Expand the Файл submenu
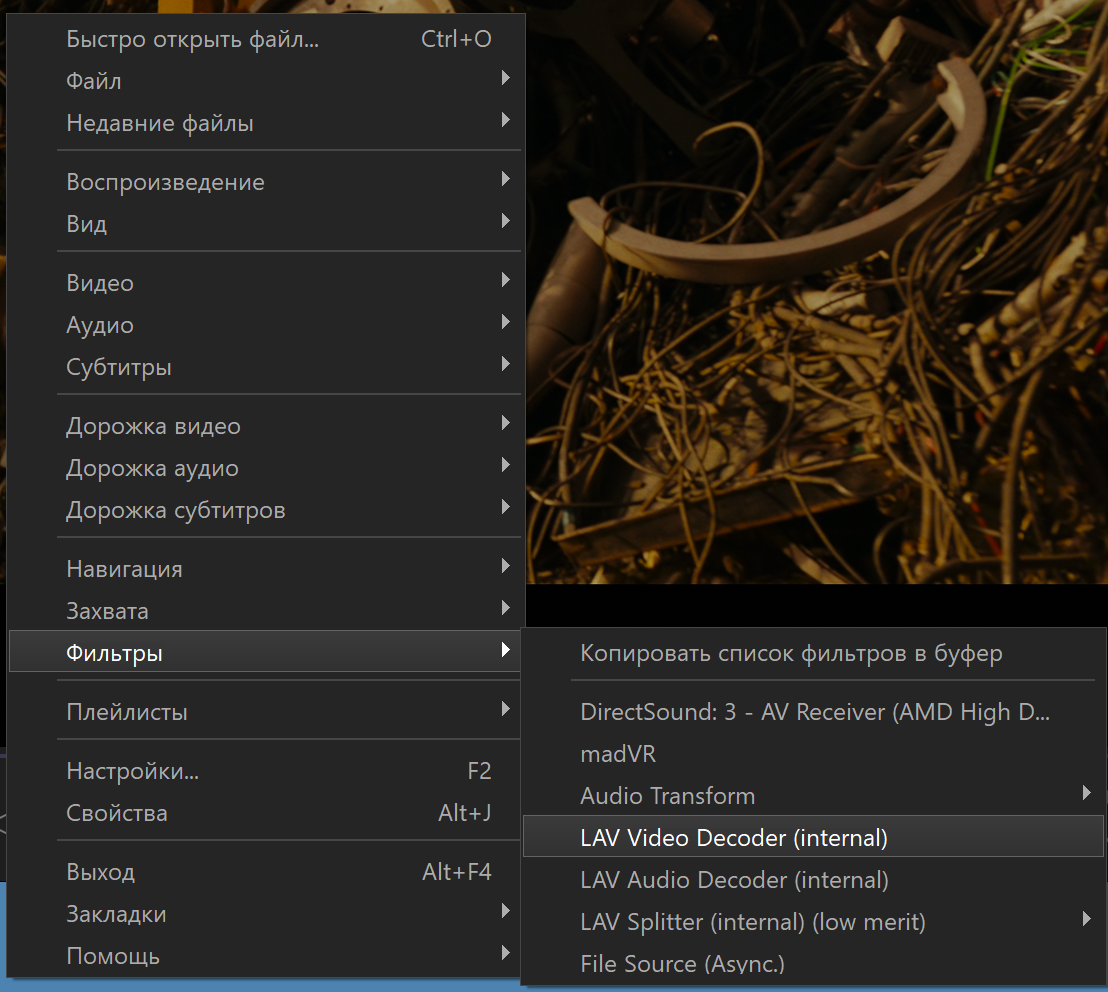The height and width of the screenshot is (992, 1108). tap(94, 81)
